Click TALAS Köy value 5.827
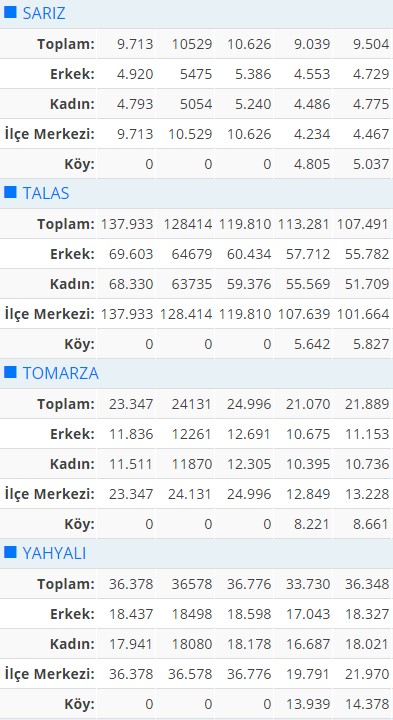This screenshot has width=393, height=720. [371, 344]
